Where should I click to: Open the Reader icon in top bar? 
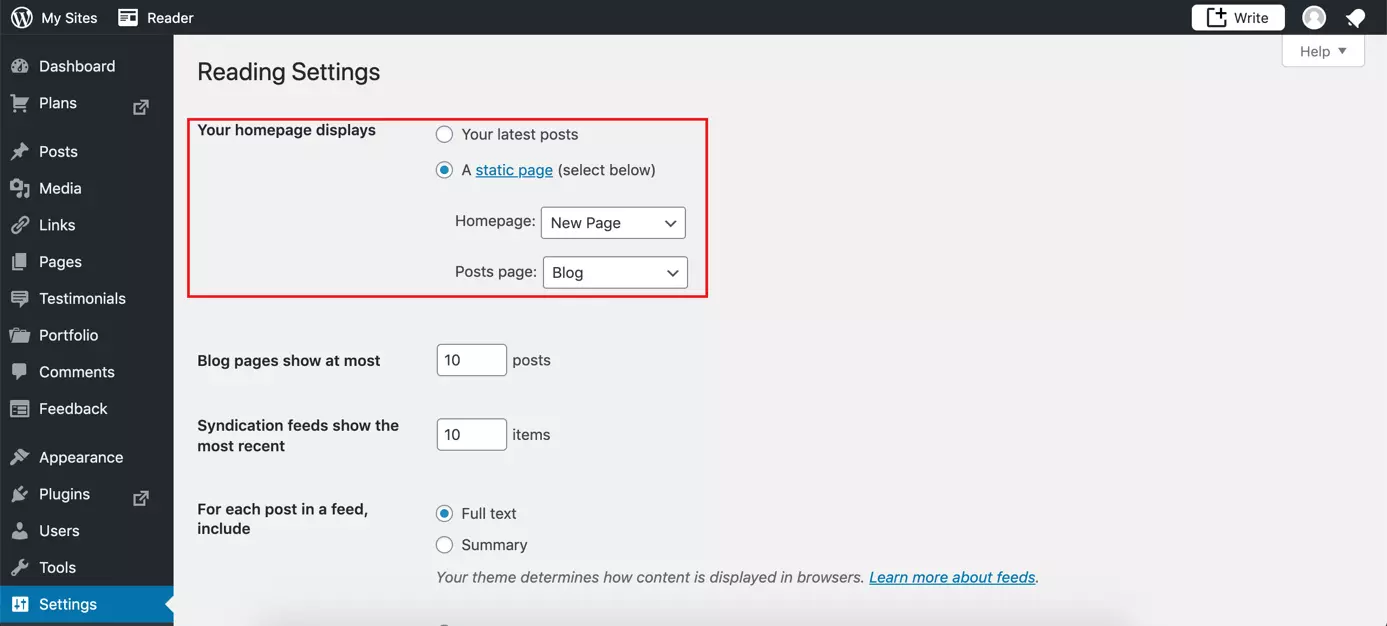point(128,18)
